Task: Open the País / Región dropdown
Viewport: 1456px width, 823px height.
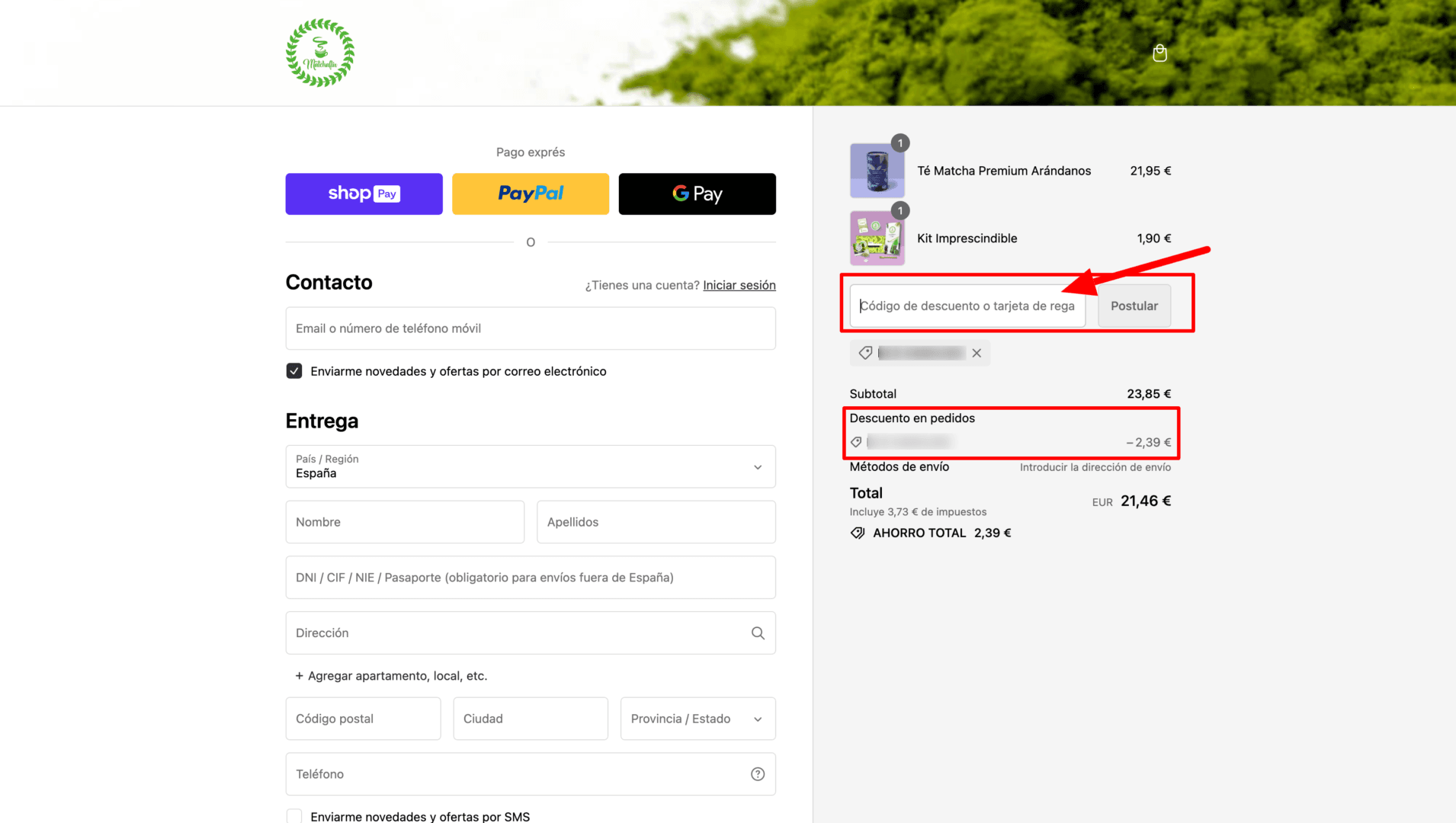Action: 531,466
